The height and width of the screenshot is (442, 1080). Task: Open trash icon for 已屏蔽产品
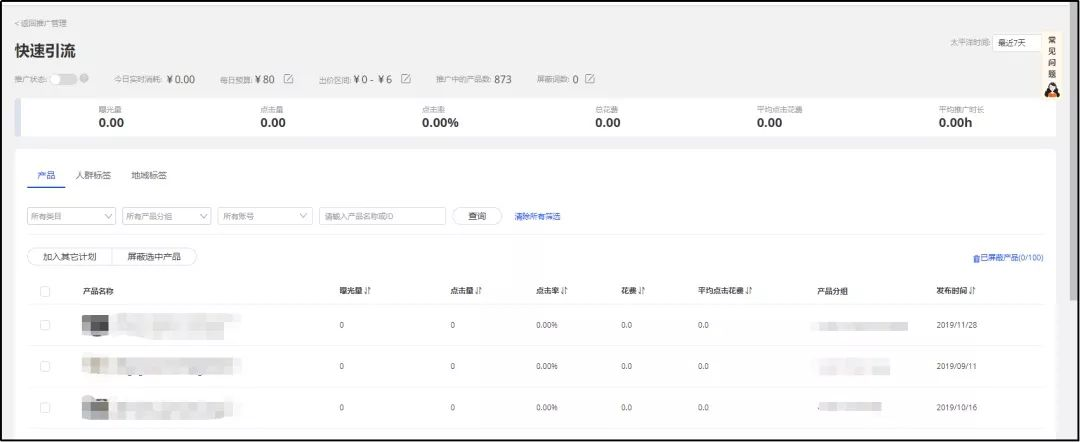click(976, 259)
